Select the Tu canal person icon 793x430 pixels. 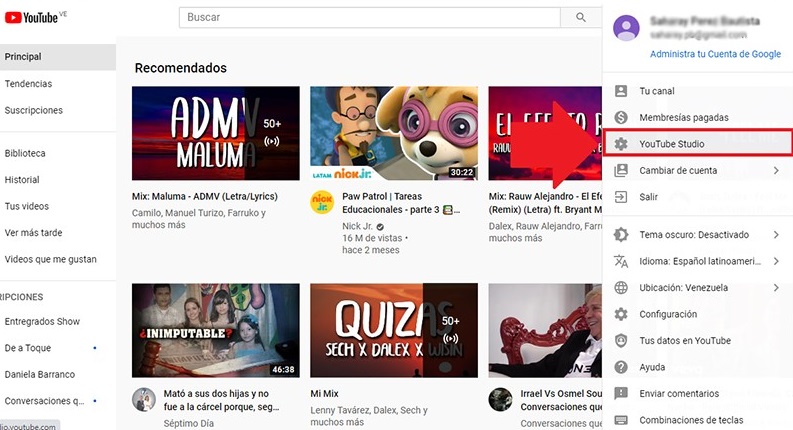click(x=621, y=91)
